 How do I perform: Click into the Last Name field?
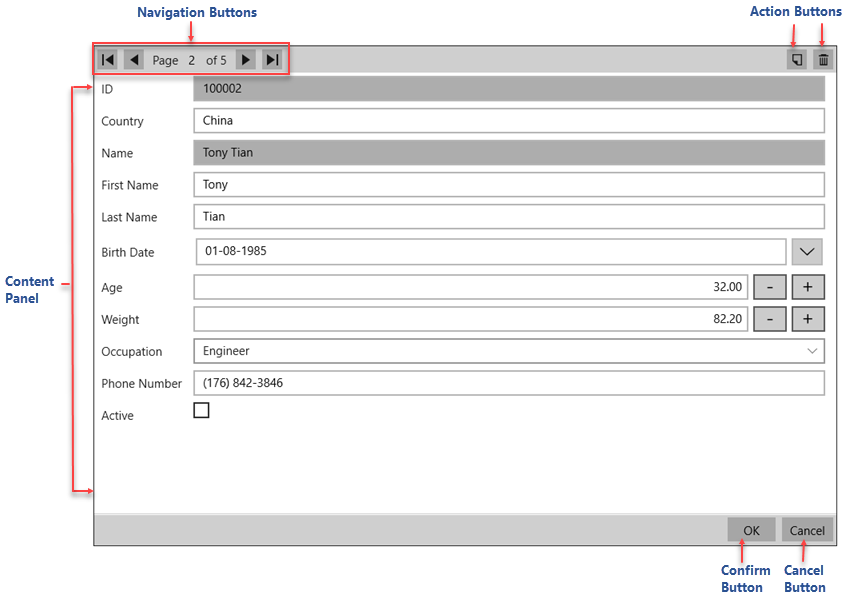click(508, 217)
